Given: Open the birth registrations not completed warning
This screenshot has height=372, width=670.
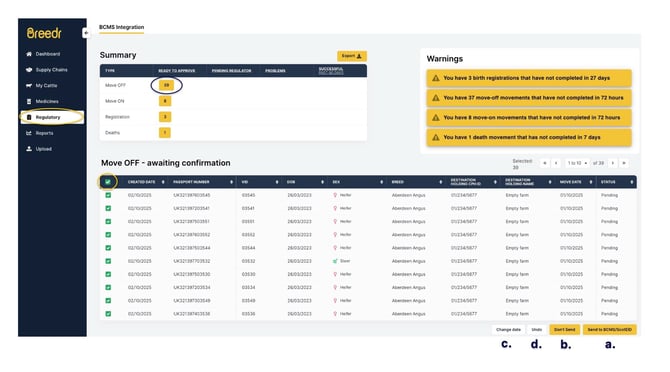Looking at the screenshot, I should [x=529, y=78].
